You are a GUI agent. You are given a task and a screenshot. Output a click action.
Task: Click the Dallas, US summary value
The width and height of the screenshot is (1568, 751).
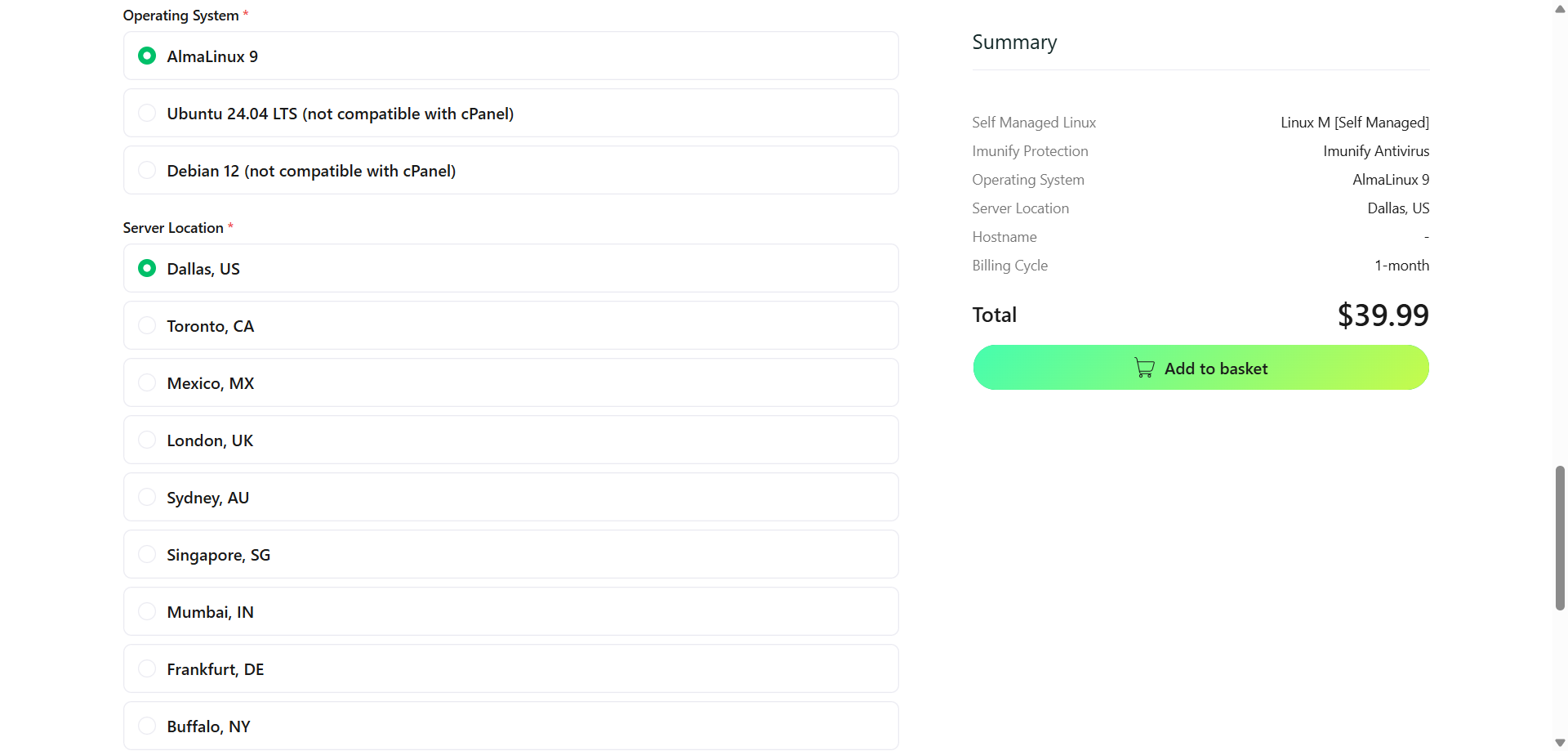coord(1398,208)
